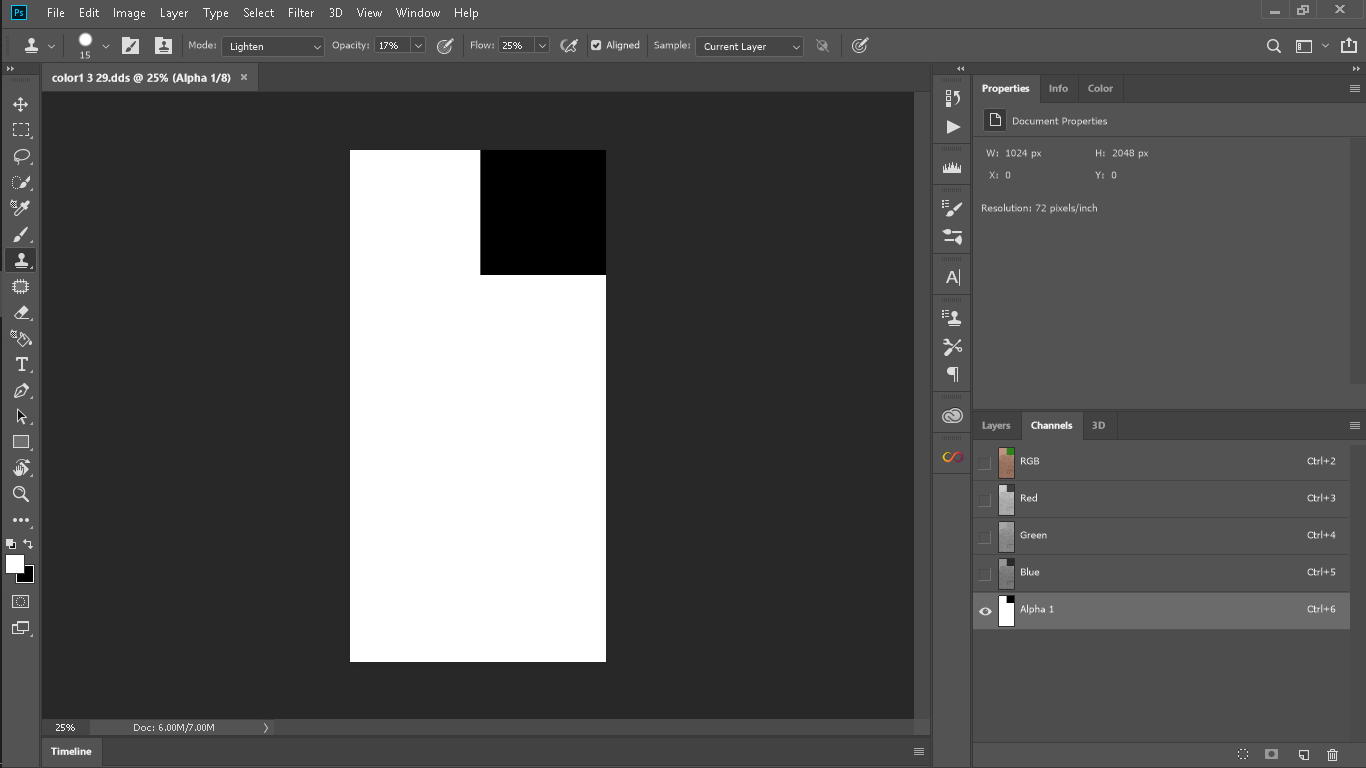Open the Channels panel menu
The image size is (1366, 768).
tap(1355, 425)
